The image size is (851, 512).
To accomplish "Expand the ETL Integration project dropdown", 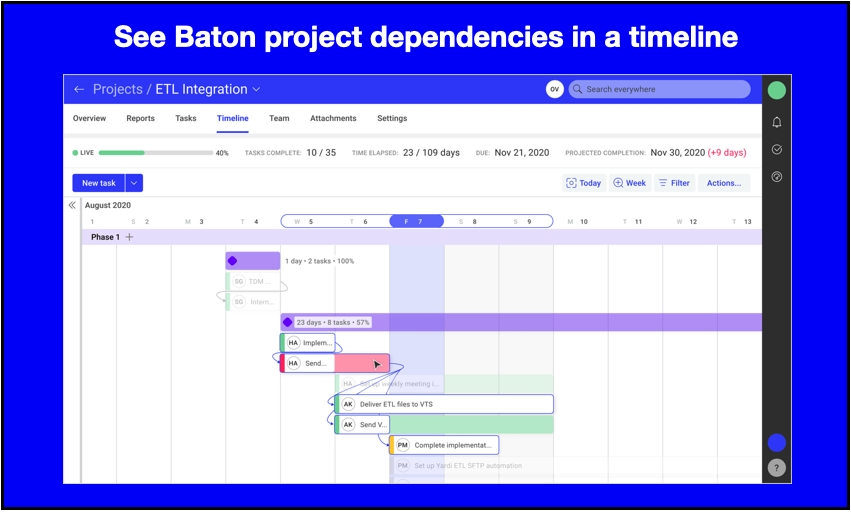I will (x=256, y=89).
